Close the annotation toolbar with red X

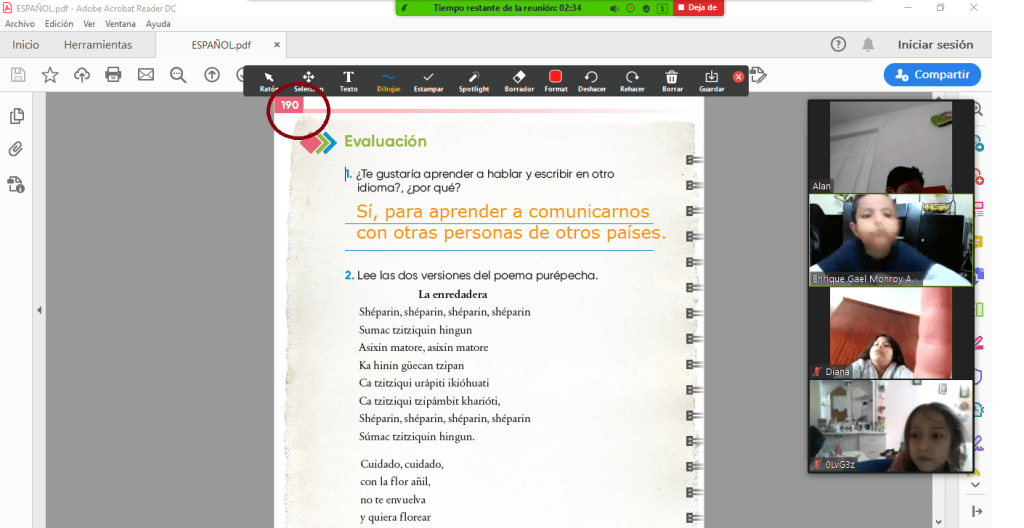coord(739,76)
